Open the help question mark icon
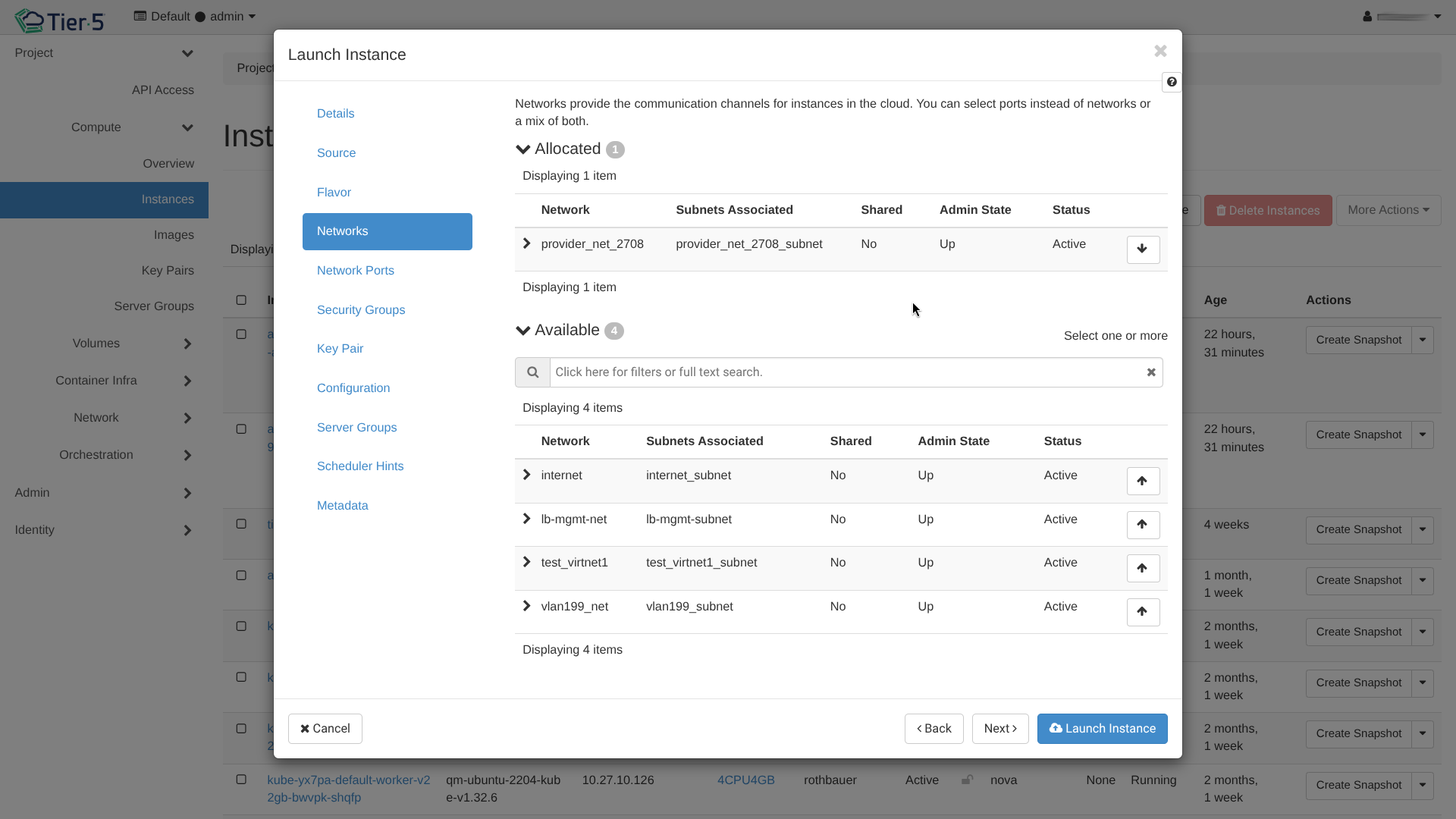This screenshot has height=819, width=1456. (1172, 82)
